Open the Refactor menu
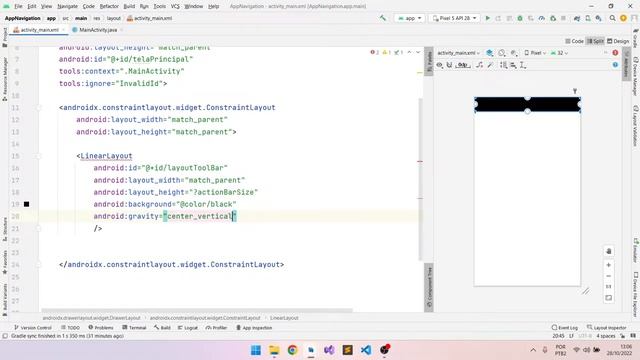This screenshot has width=640, height=360. tap(109, 7)
